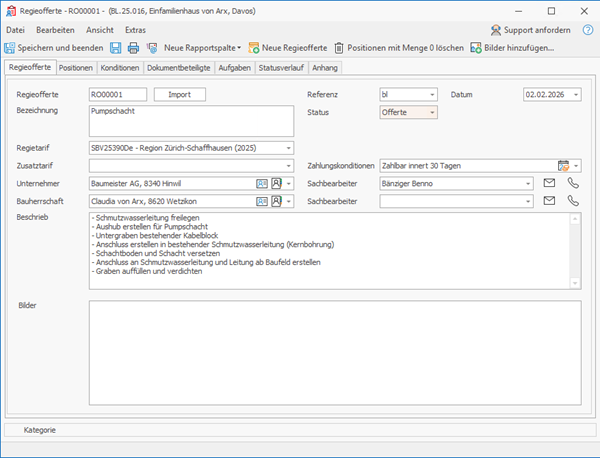Viewport: 600px width, 458px height.
Task: Click the Kategorie bar
Action: [x=300, y=430]
